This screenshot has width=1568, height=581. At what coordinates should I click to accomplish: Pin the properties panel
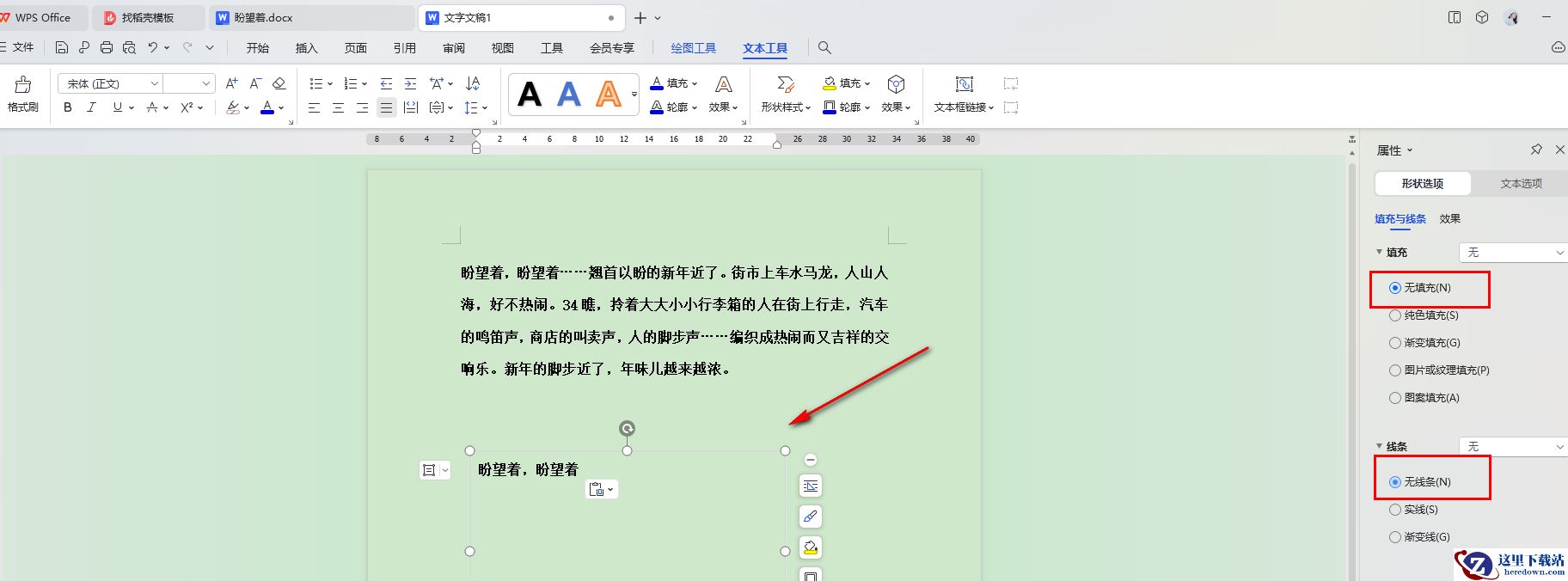coord(1536,150)
